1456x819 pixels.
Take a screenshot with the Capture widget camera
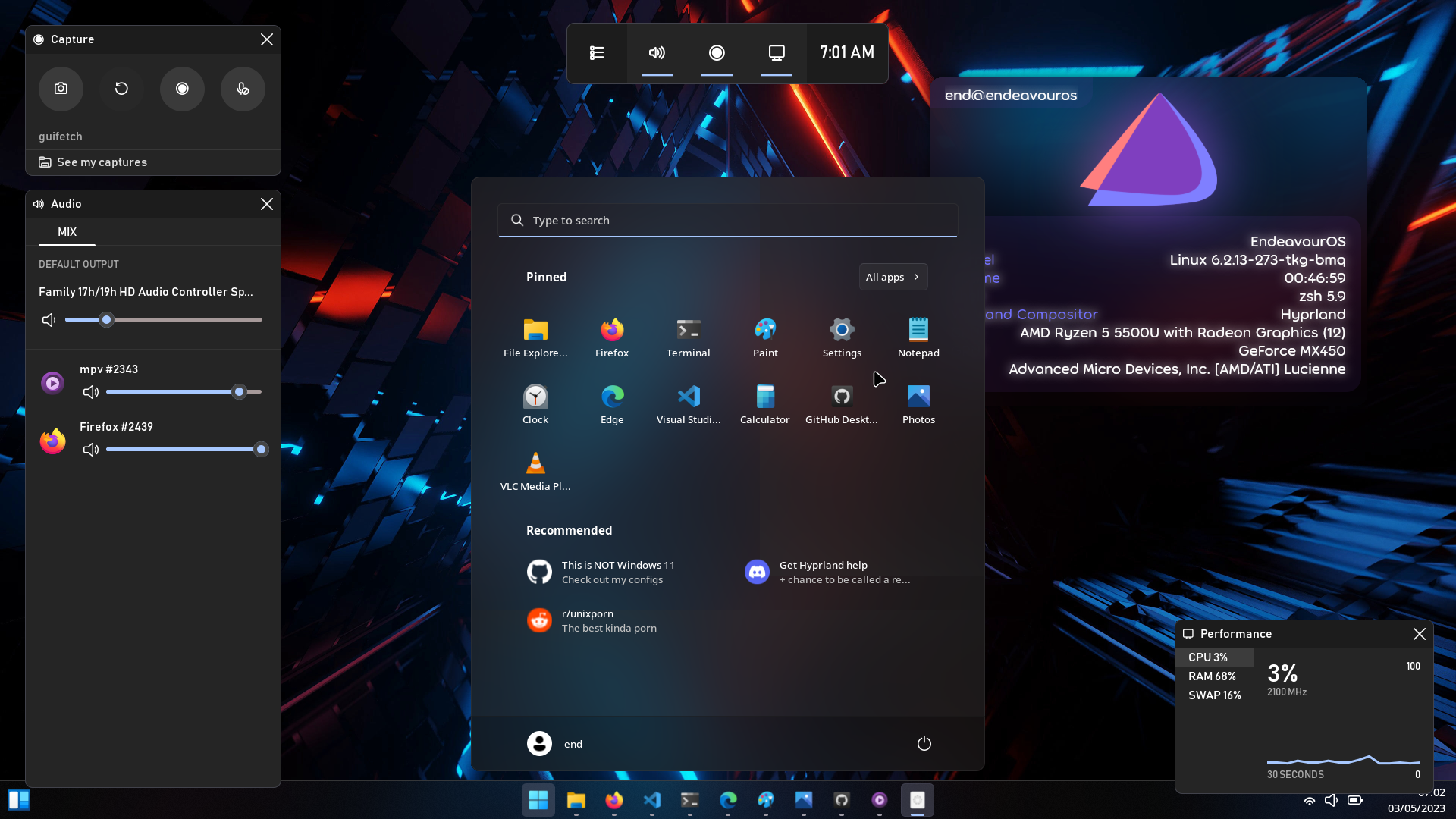61,89
